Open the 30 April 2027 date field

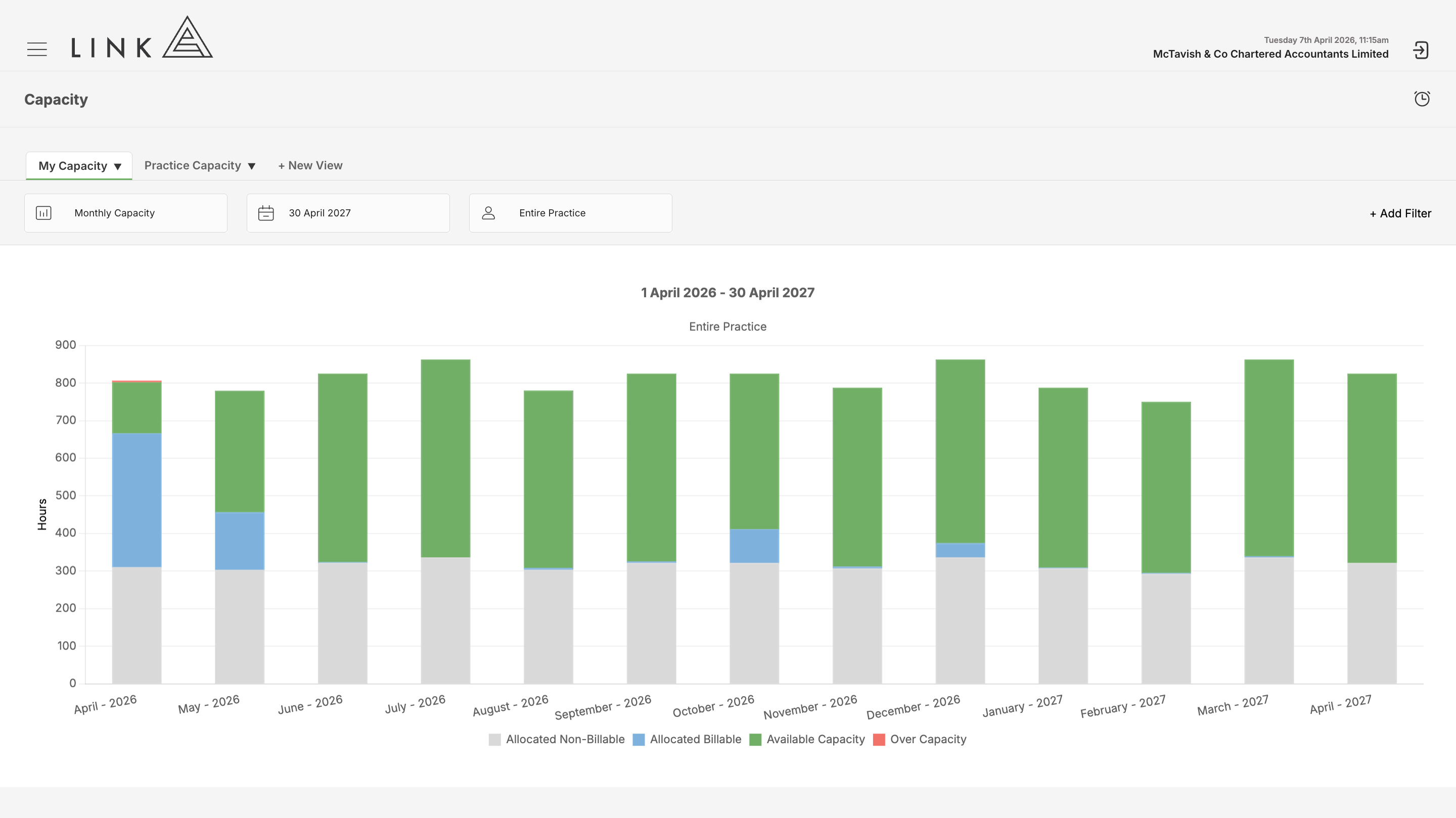click(x=348, y=213)
